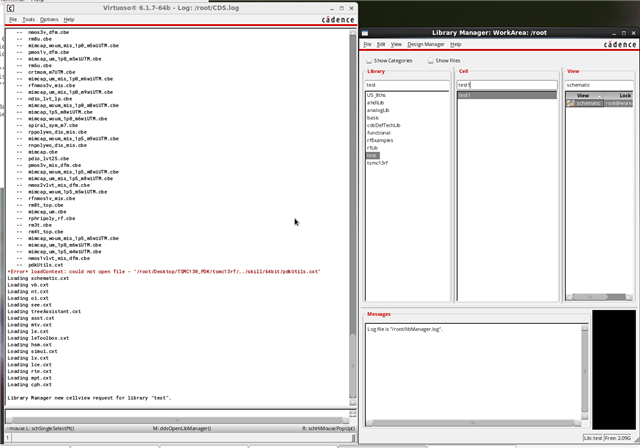Open the Design Manager menu
The image size is (640, 448).
tap(426, 45)
